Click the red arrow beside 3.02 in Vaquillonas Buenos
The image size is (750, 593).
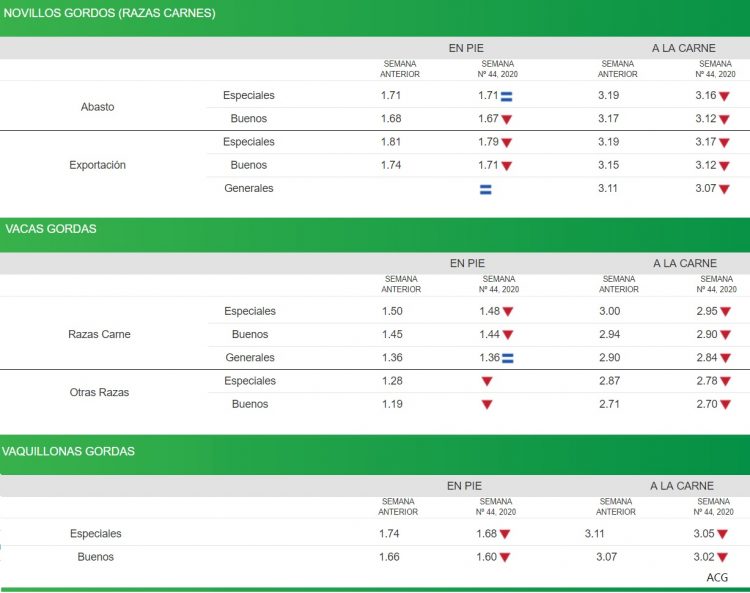click(x=722, y=558)
